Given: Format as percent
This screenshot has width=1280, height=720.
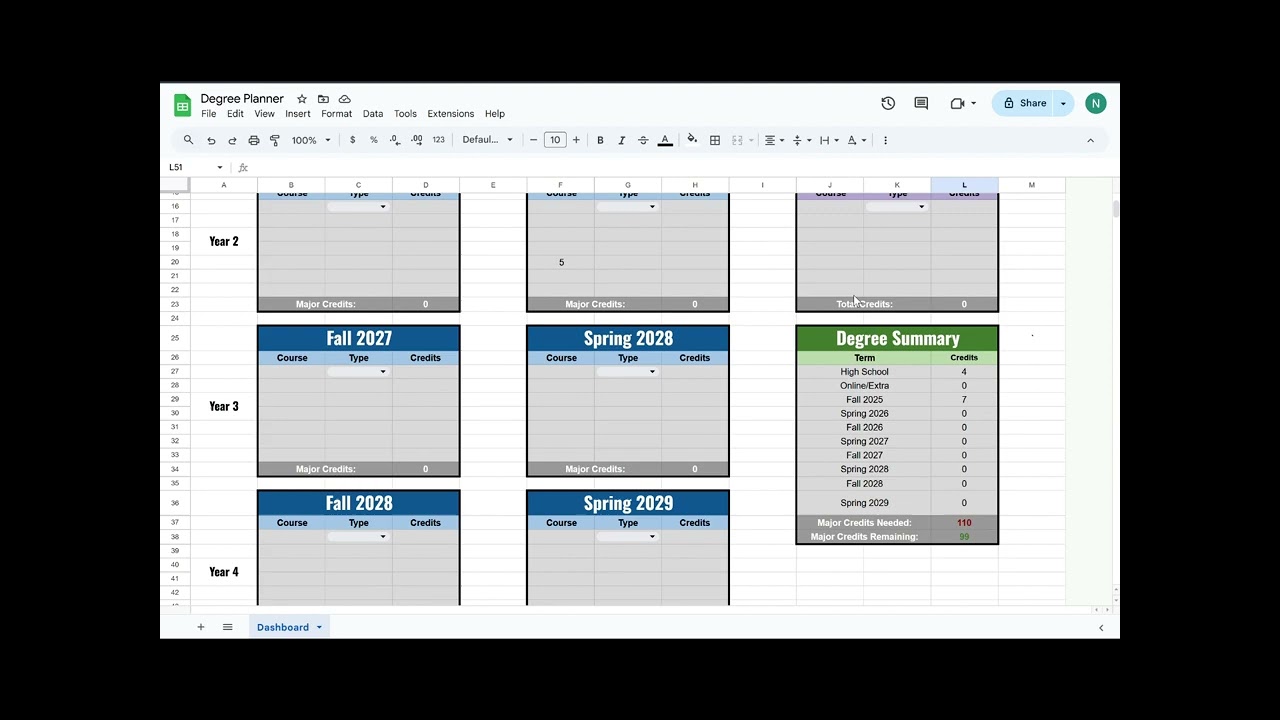Looking at the screenshot, I should (x=374, y=140).
